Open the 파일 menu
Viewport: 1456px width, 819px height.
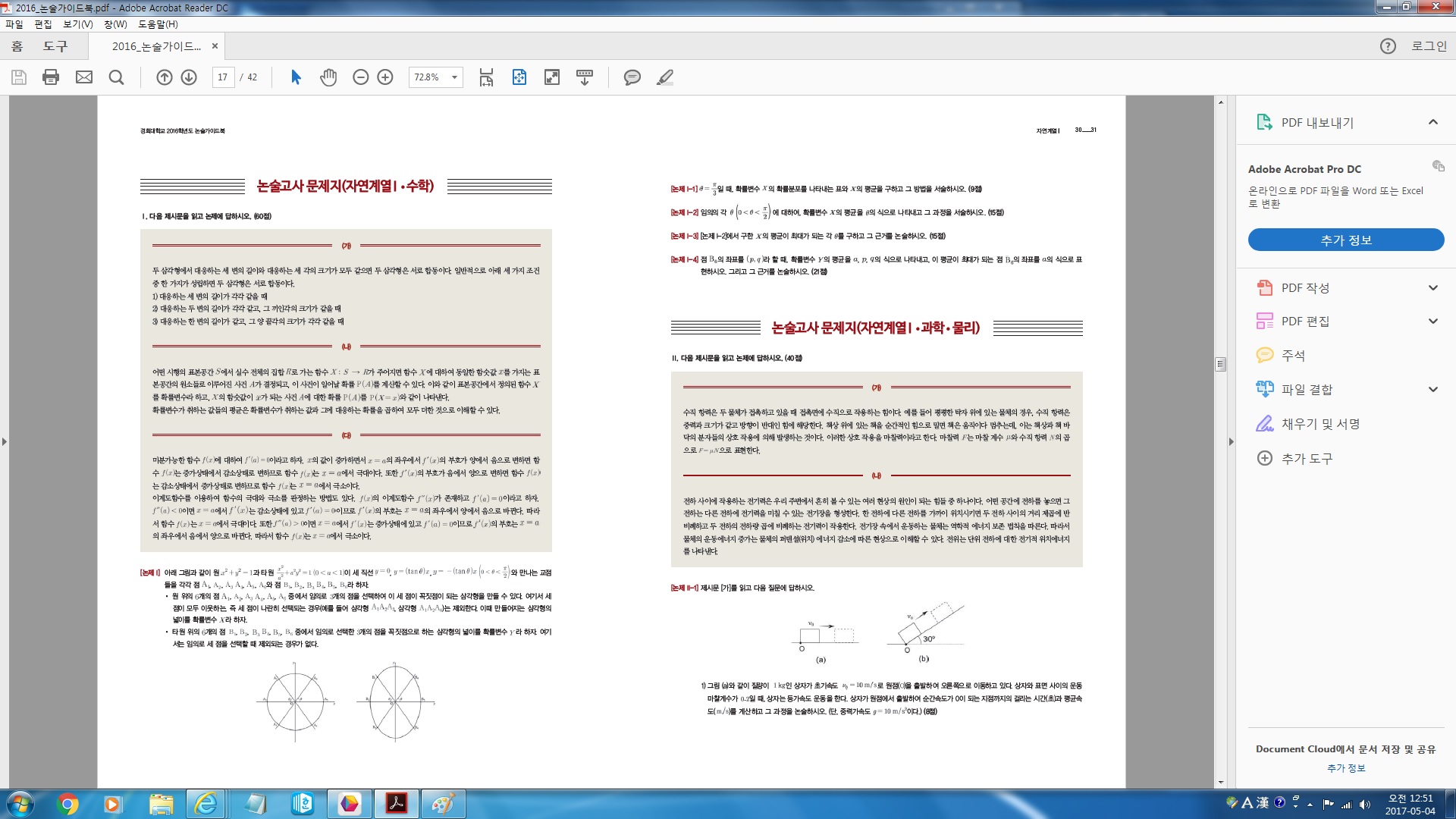tap(14, 24)
